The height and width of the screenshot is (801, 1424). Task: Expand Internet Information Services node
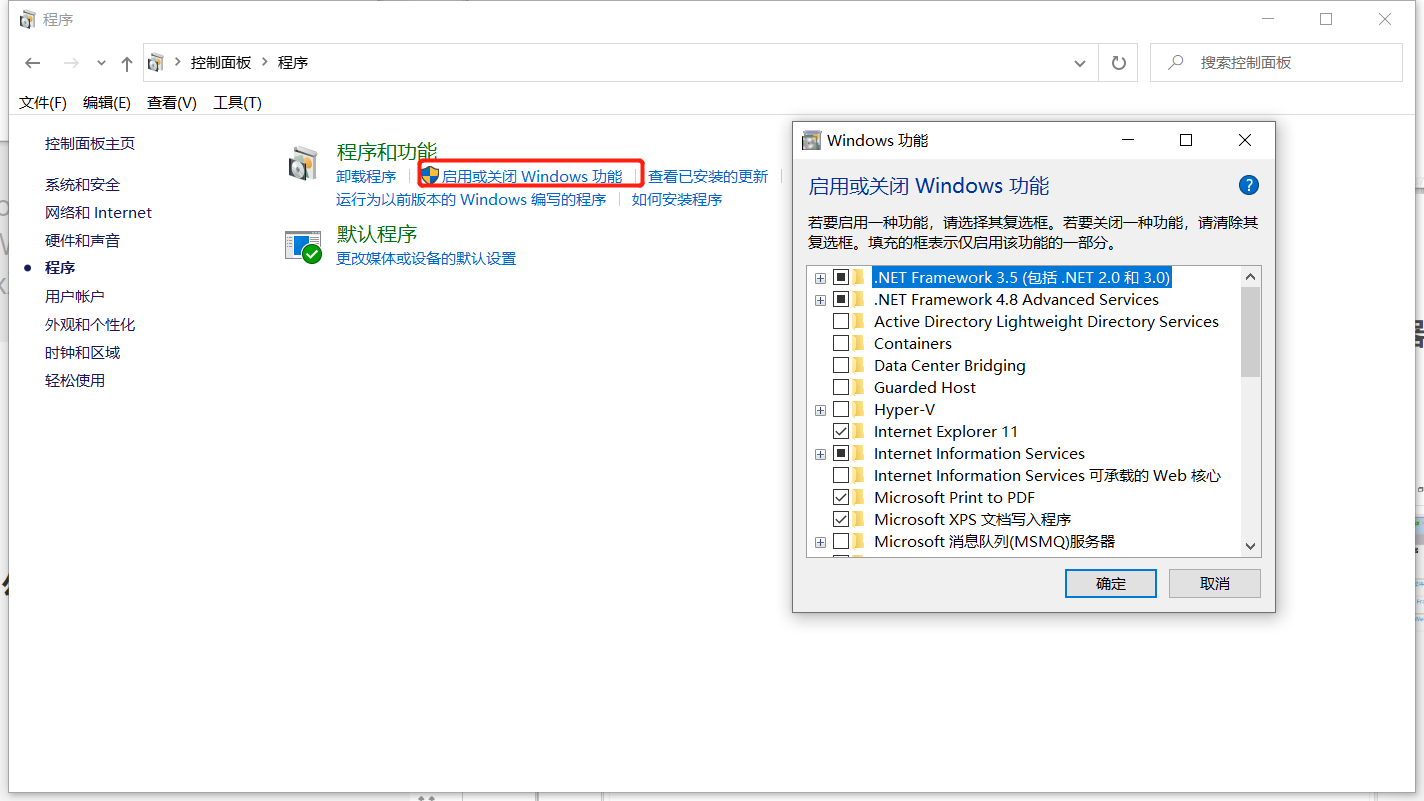click(820, 453)
